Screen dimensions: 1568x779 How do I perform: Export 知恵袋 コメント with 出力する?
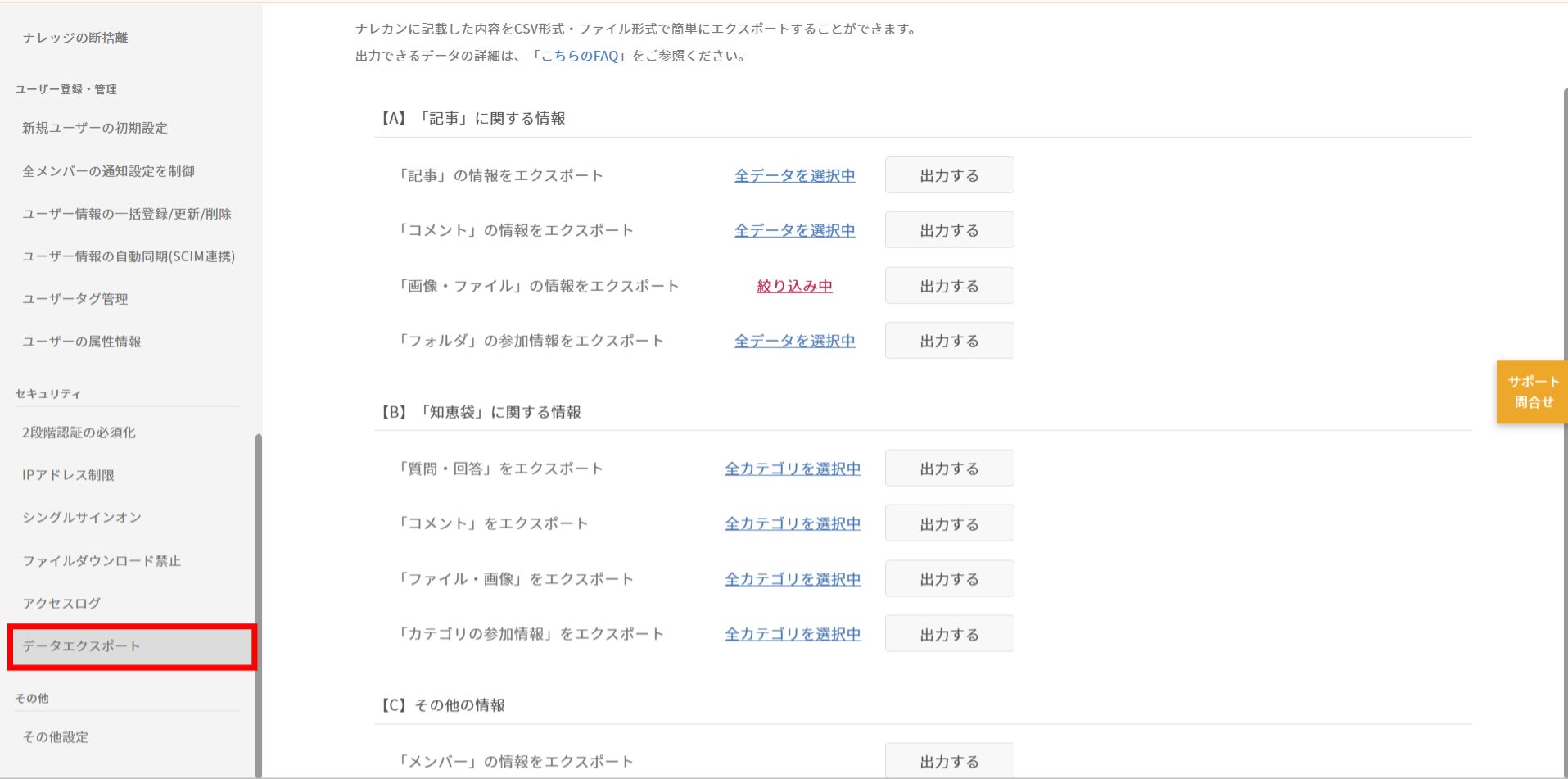[949, 523]
